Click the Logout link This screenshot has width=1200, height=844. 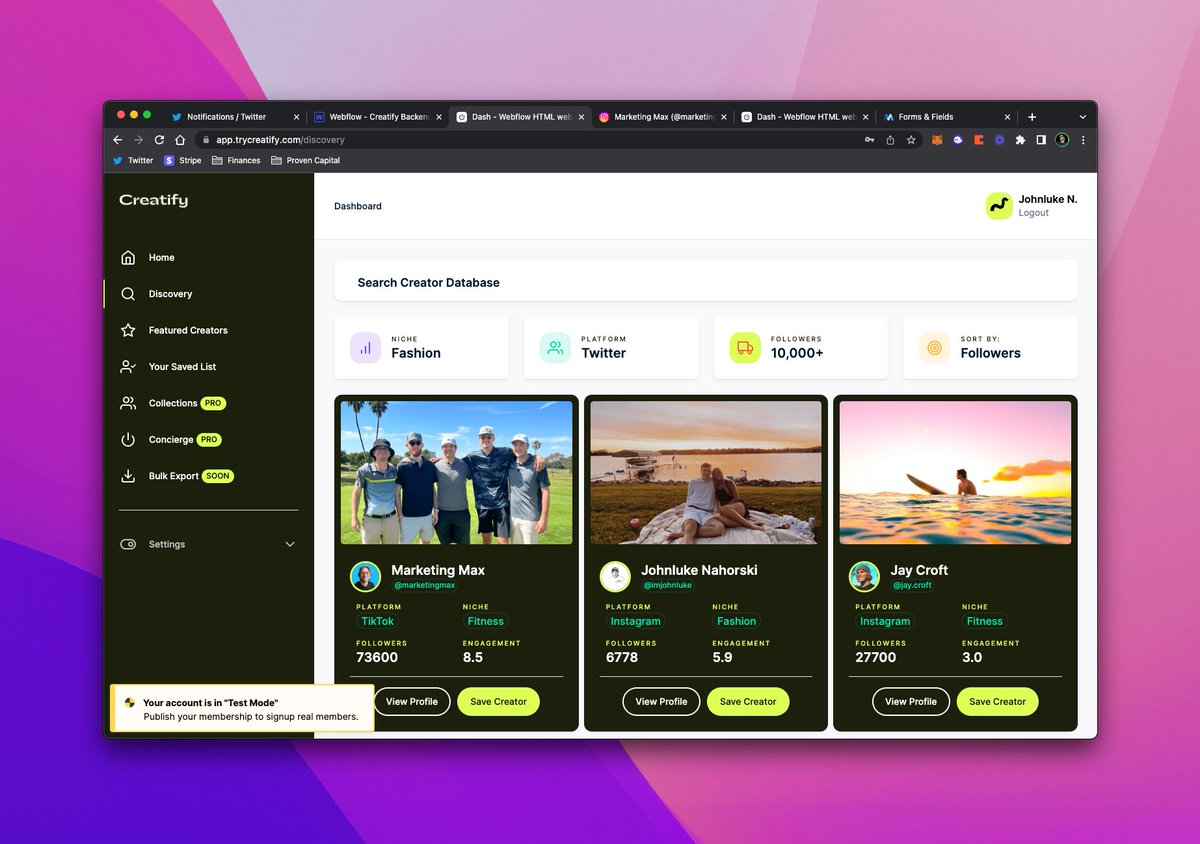pos(1033,213)
